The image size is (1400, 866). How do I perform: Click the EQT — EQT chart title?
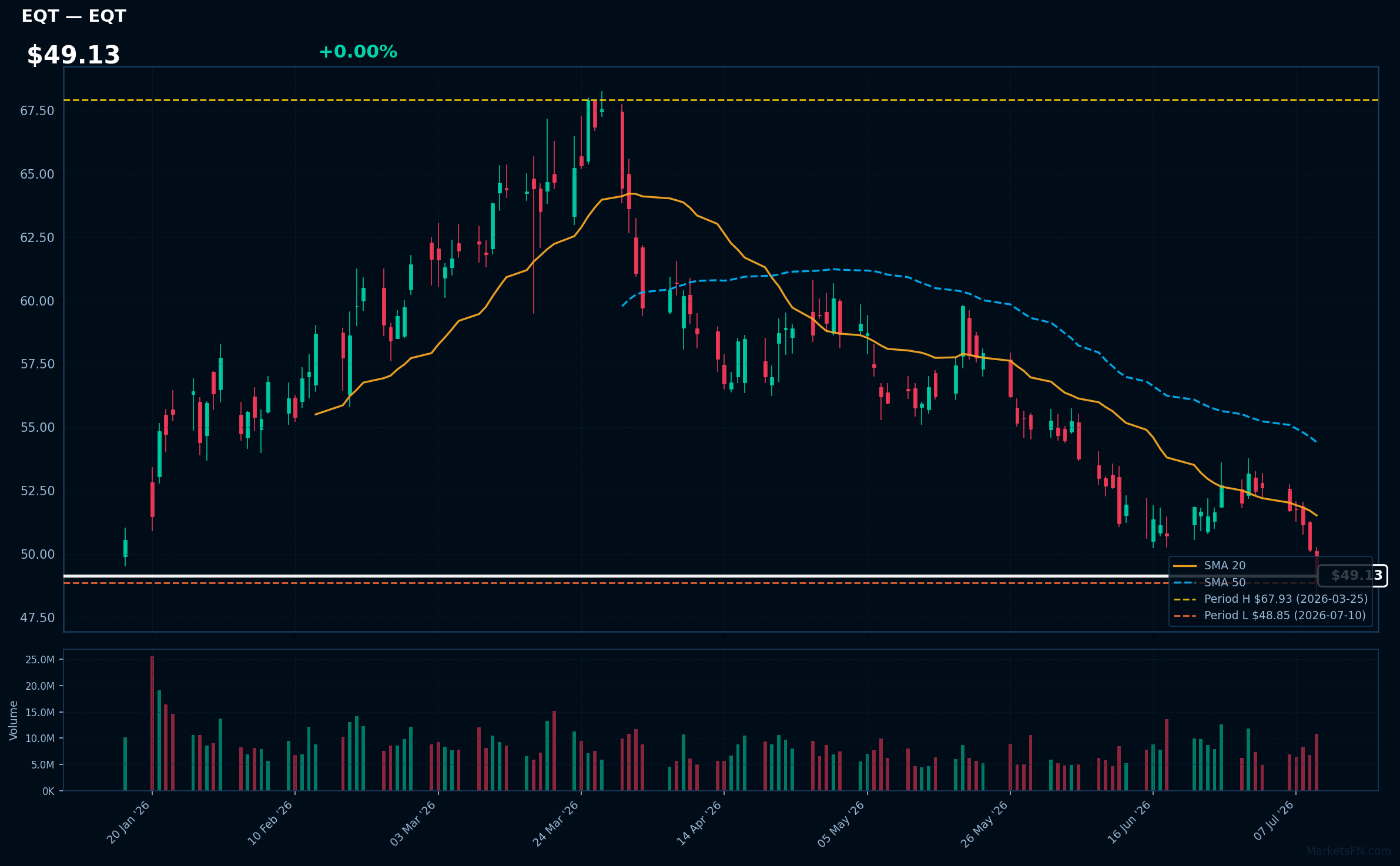(73, 16)
